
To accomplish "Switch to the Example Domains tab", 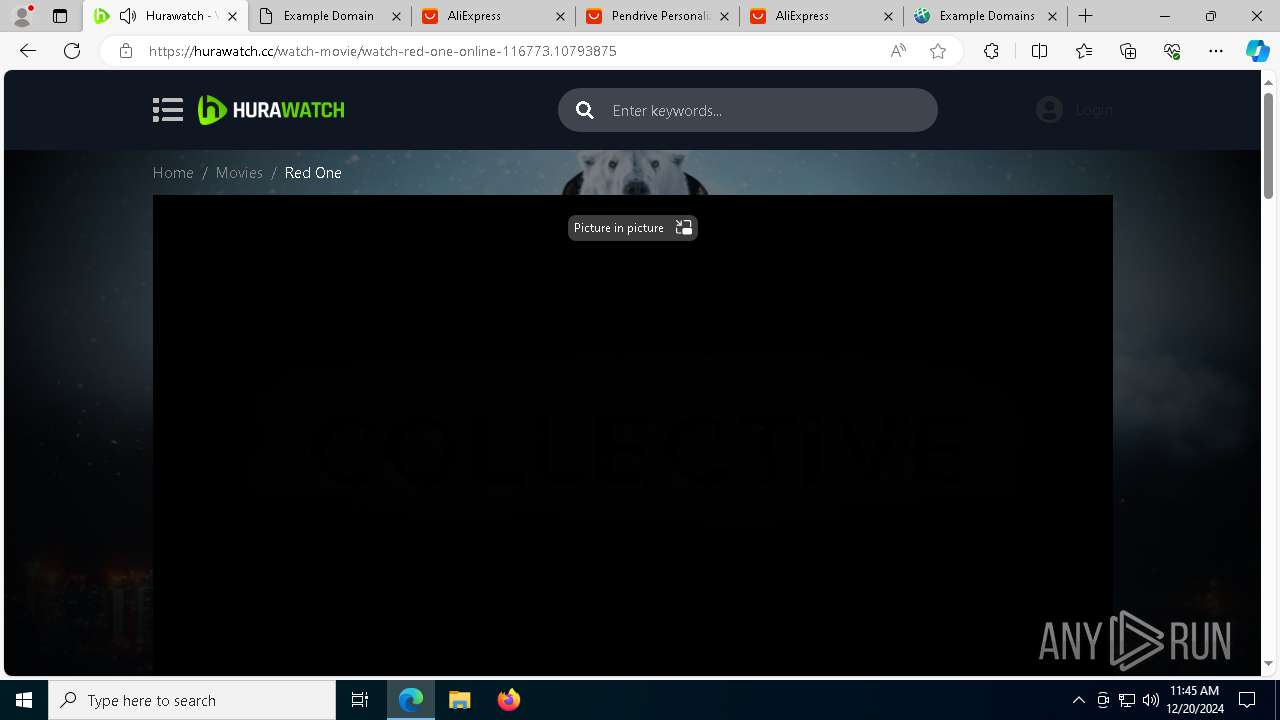I will [986, 16].
